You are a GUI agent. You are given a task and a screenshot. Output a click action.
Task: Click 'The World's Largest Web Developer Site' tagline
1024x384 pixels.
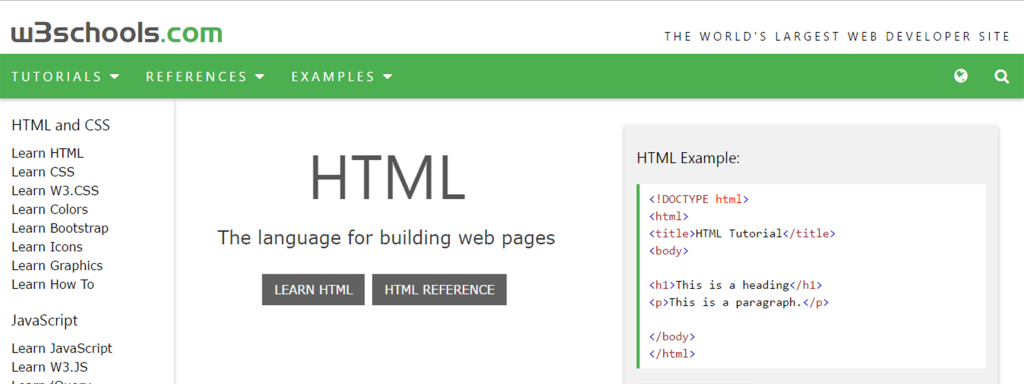tap(837, 37)
